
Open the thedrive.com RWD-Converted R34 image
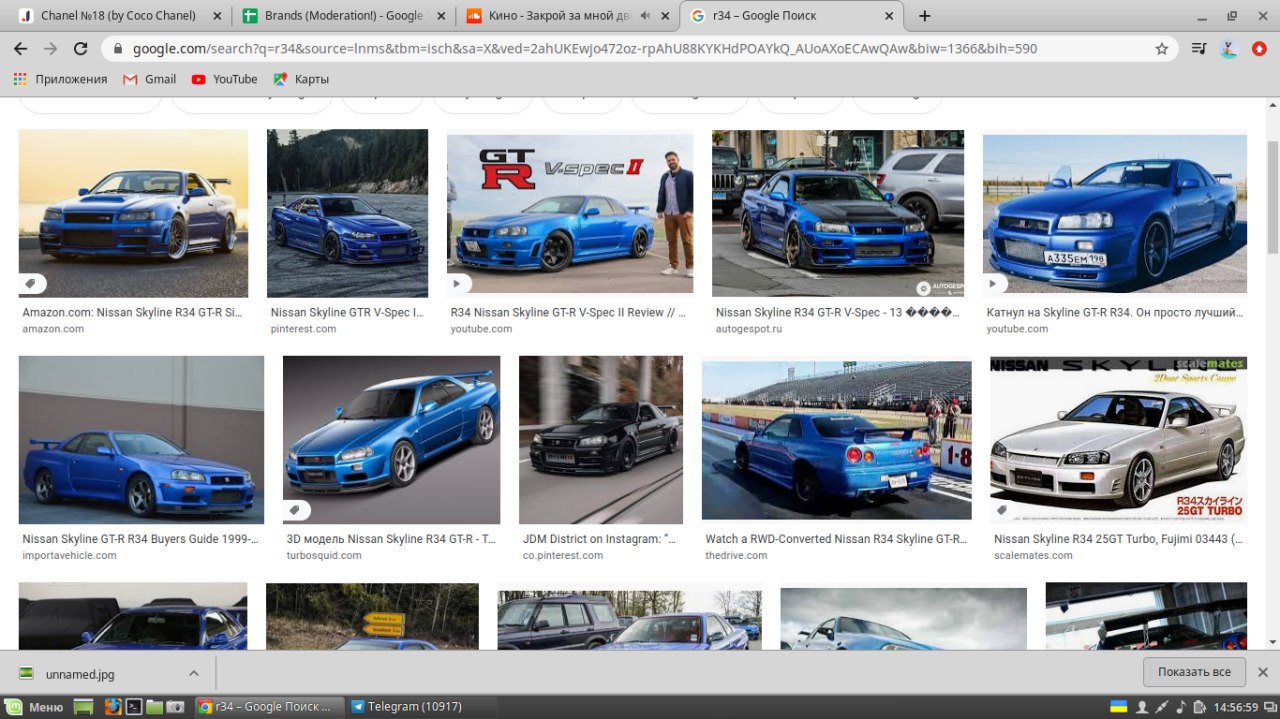coord(837,440)
